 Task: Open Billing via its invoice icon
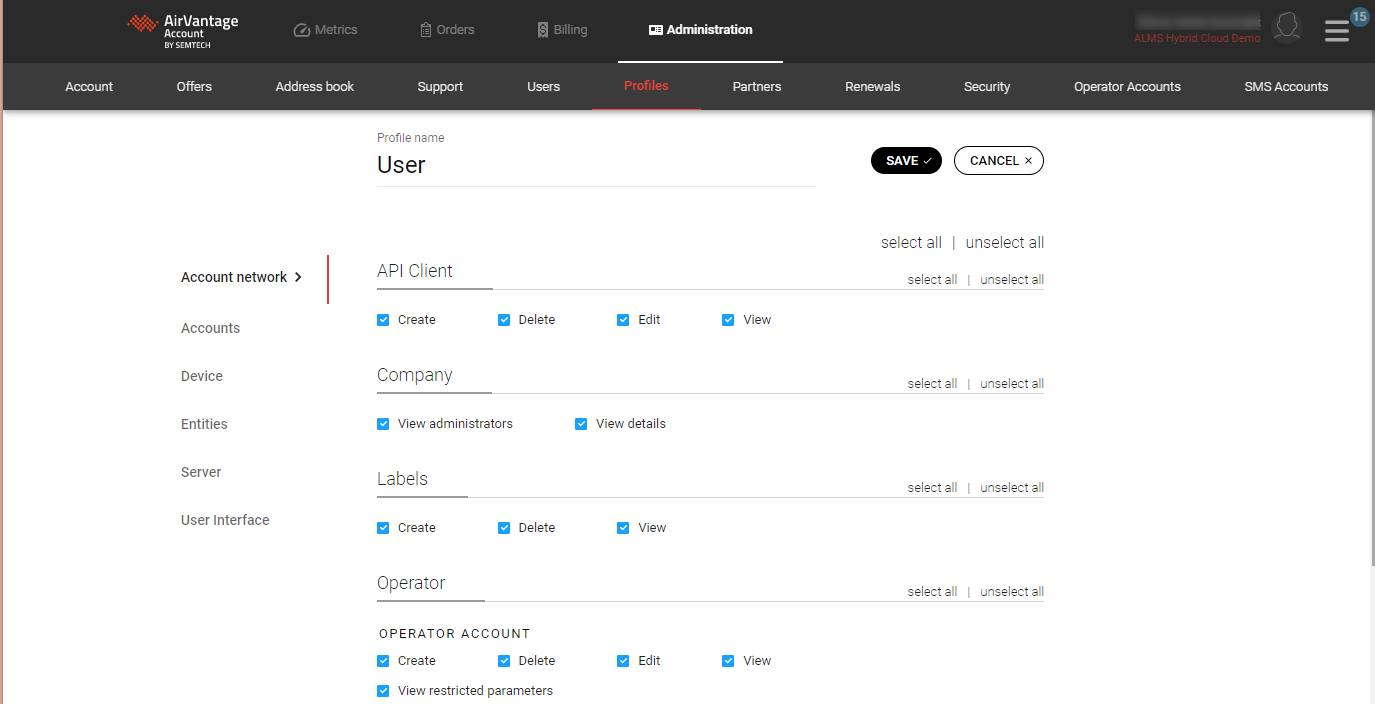point(543,30)
